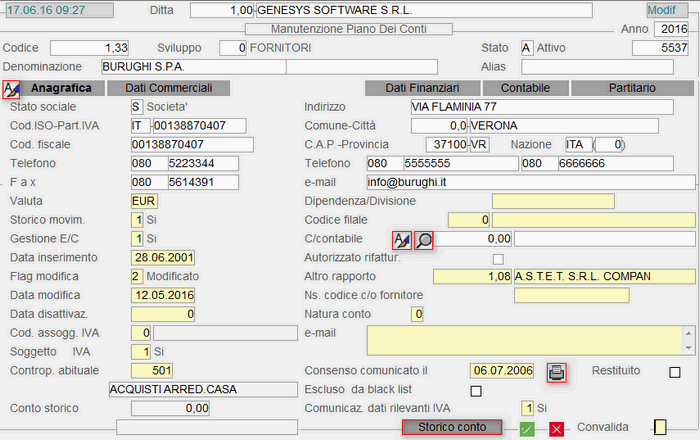
Task: Cancel with the red X icon
Action: pos(556,428)
